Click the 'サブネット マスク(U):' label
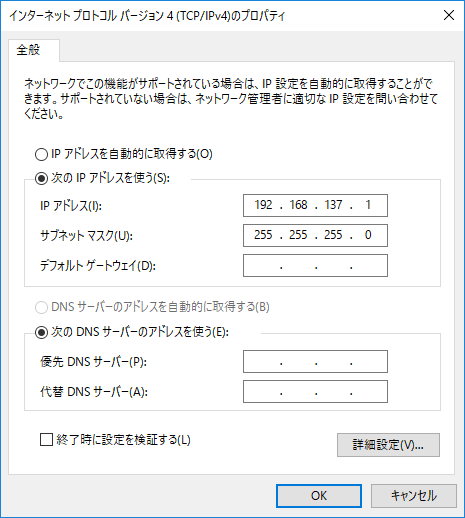This screenshot has height=518, width=465. pyautogui.click(x=86, y=236)
